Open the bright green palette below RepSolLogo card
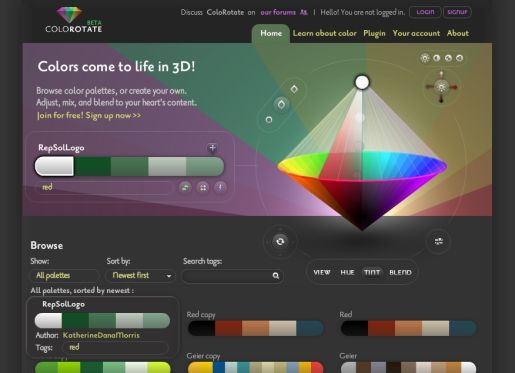 [102, 367]
